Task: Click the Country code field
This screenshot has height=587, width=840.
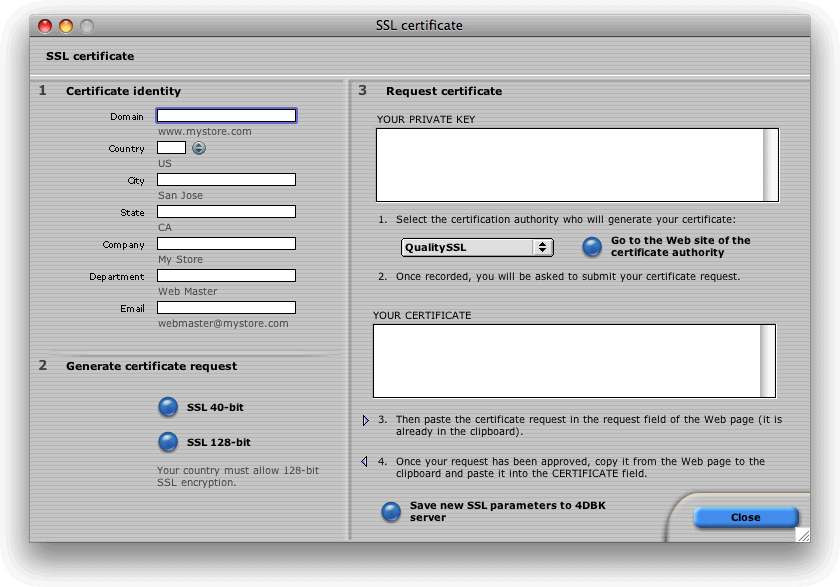Action: pos(171,148)
